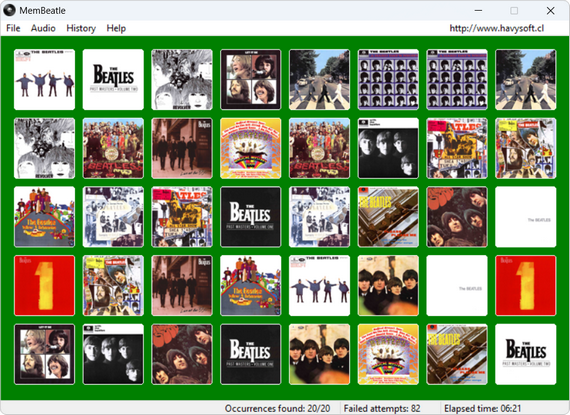570x415 pixels.
Task: Click the Help! album card in fourth row
Action: pyautogui.click(x=320, y=286)
